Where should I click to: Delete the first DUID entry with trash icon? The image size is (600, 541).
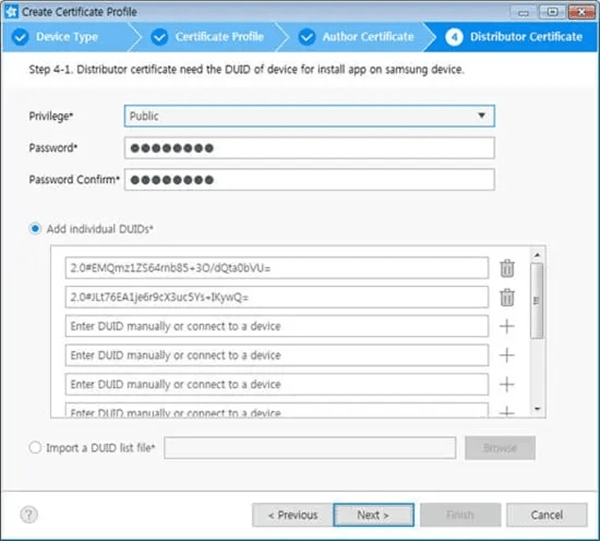coord(507,268)
